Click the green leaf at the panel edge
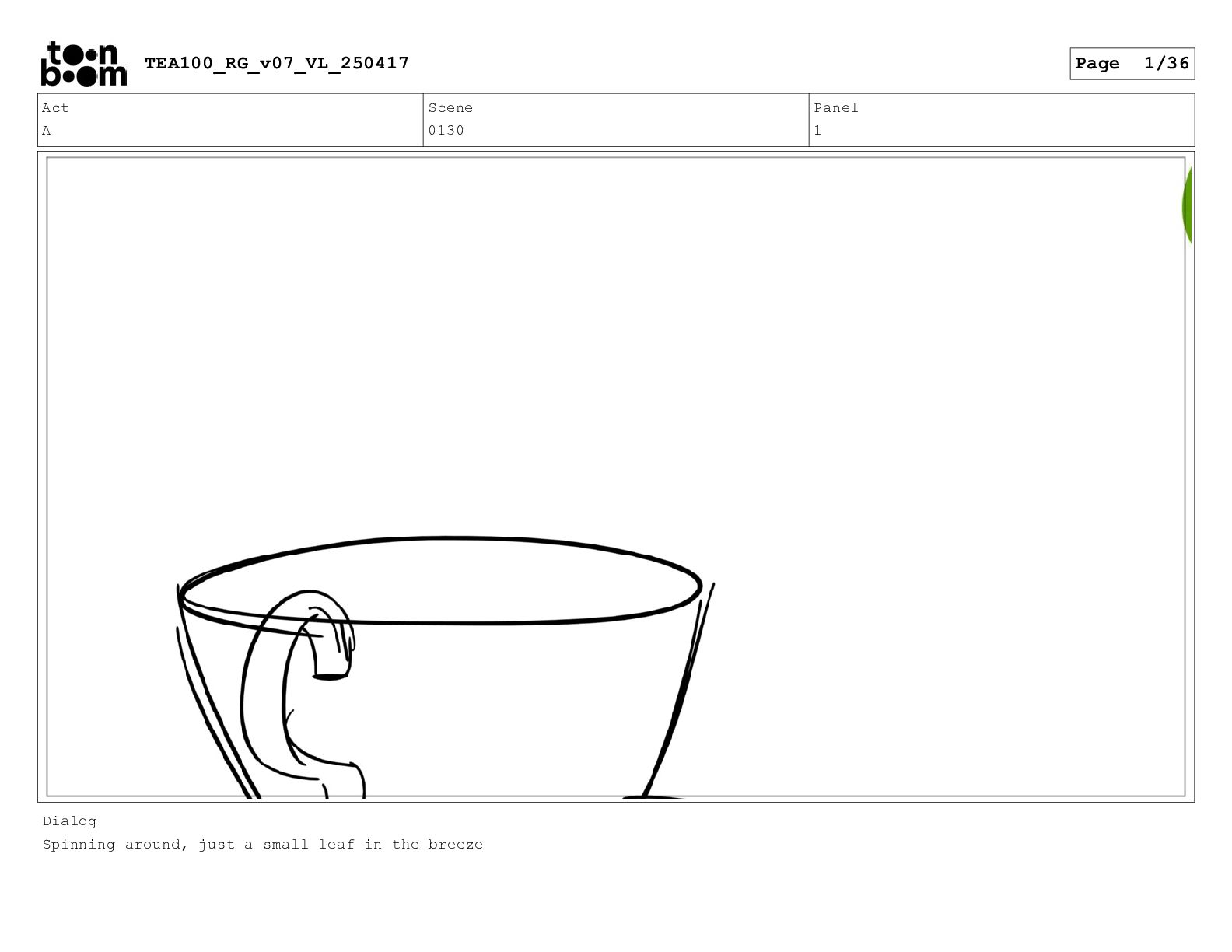1232x952 pixels. tap(1187, 205)
